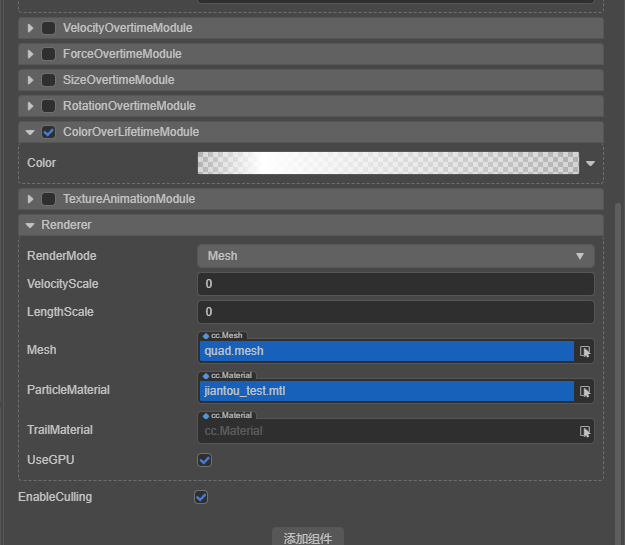Click the cc.Material tag above jiantou_test.mtl

(228, 375)
